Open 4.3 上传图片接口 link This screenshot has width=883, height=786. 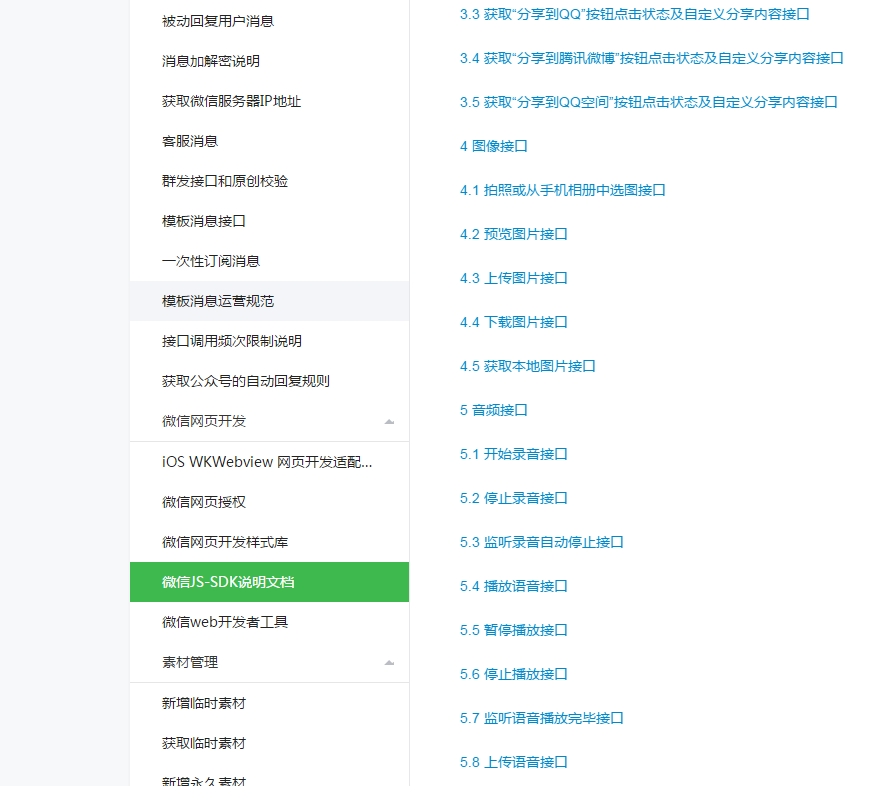point(513,278)
